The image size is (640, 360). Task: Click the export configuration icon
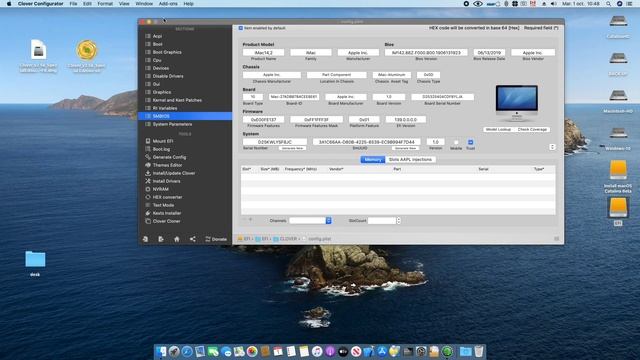click(161, 239)
